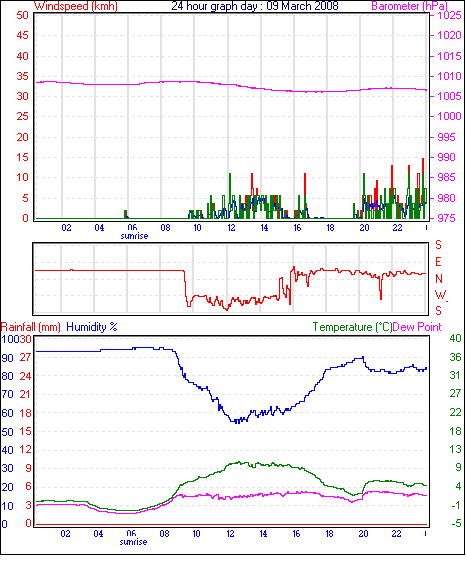Screen dimensions: 466x563
Task: Click the Barometer (hPa) axis title
Action: point(410,6)
